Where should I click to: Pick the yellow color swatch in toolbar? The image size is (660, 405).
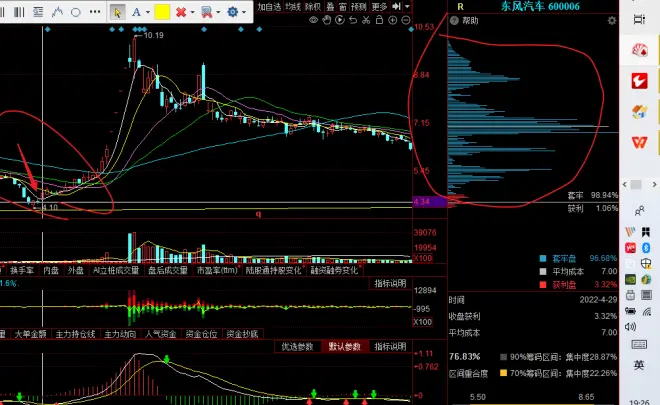160,12
